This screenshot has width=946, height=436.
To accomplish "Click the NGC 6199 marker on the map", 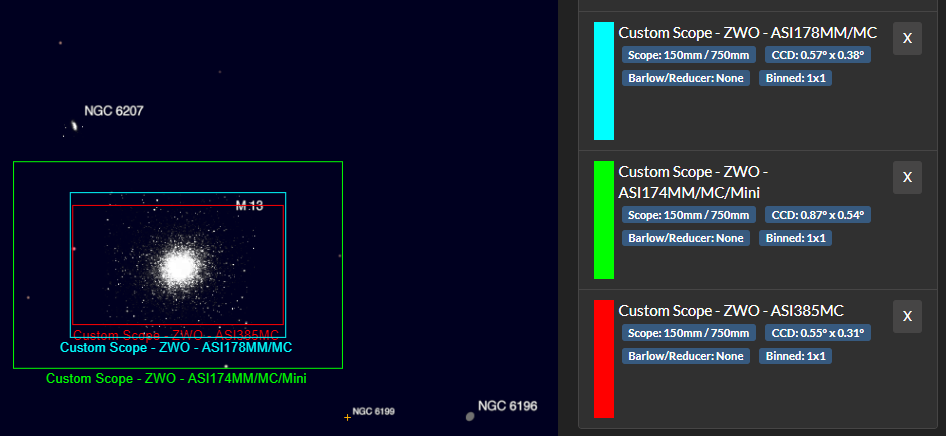I will [348, 416].
